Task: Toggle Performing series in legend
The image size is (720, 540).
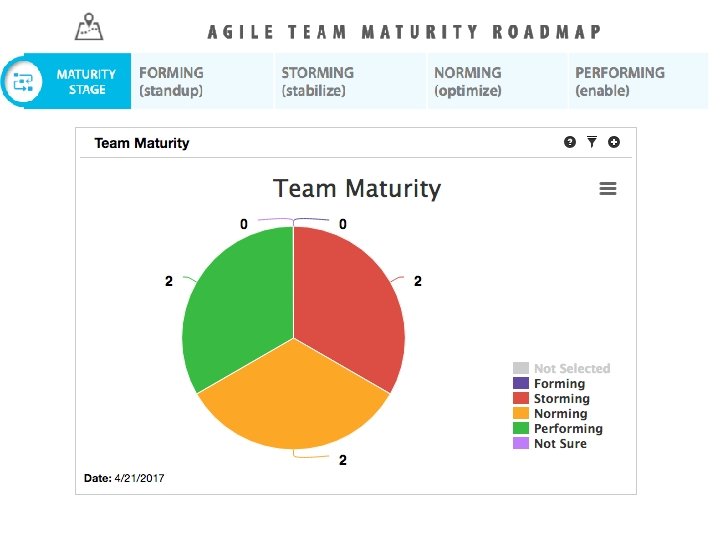Action: coord(567,428)
